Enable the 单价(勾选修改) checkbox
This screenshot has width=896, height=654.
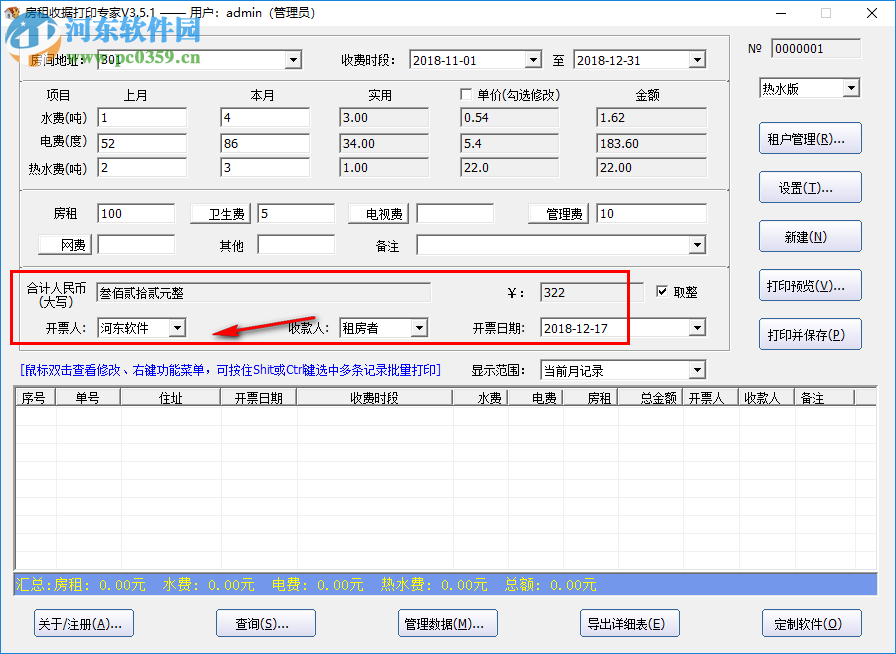coord(466,94)
